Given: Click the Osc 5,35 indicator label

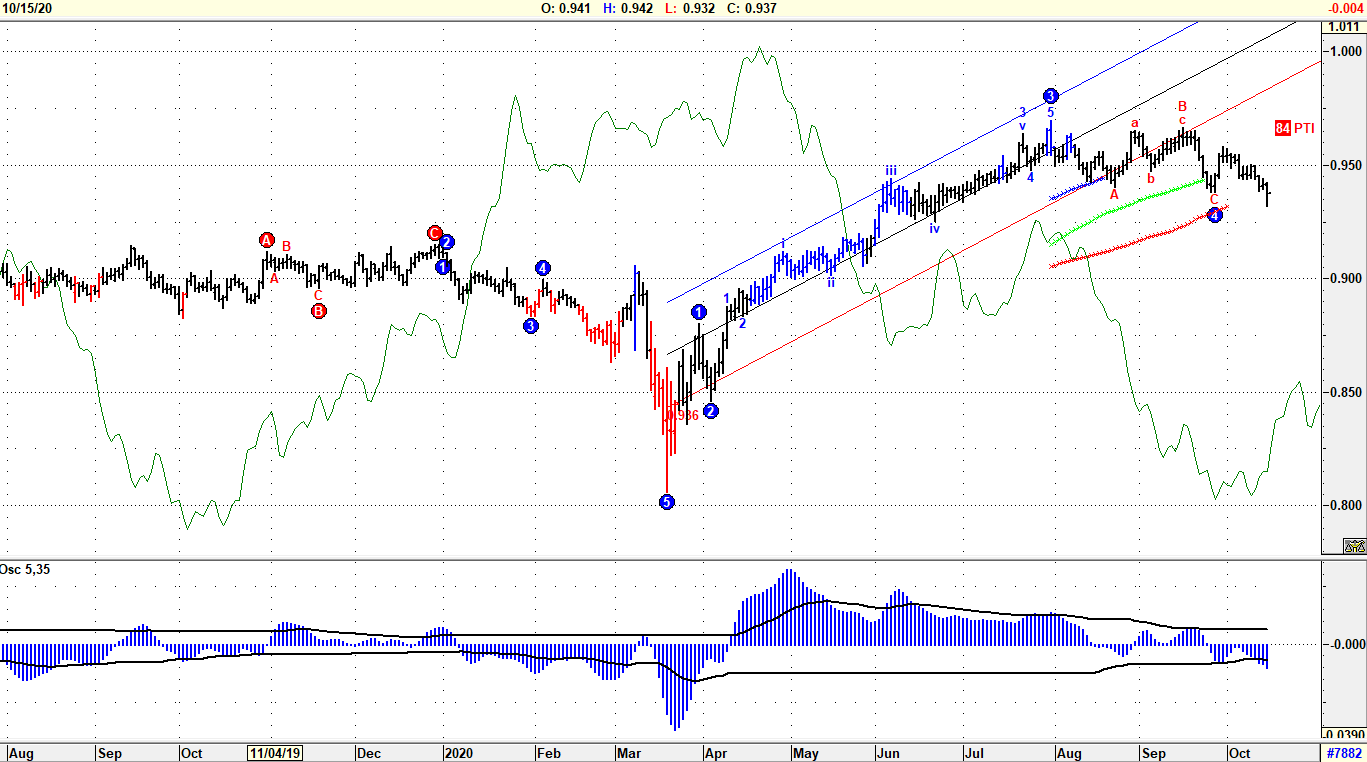Looking at the screenshot, I should click(x=26, y=569).
